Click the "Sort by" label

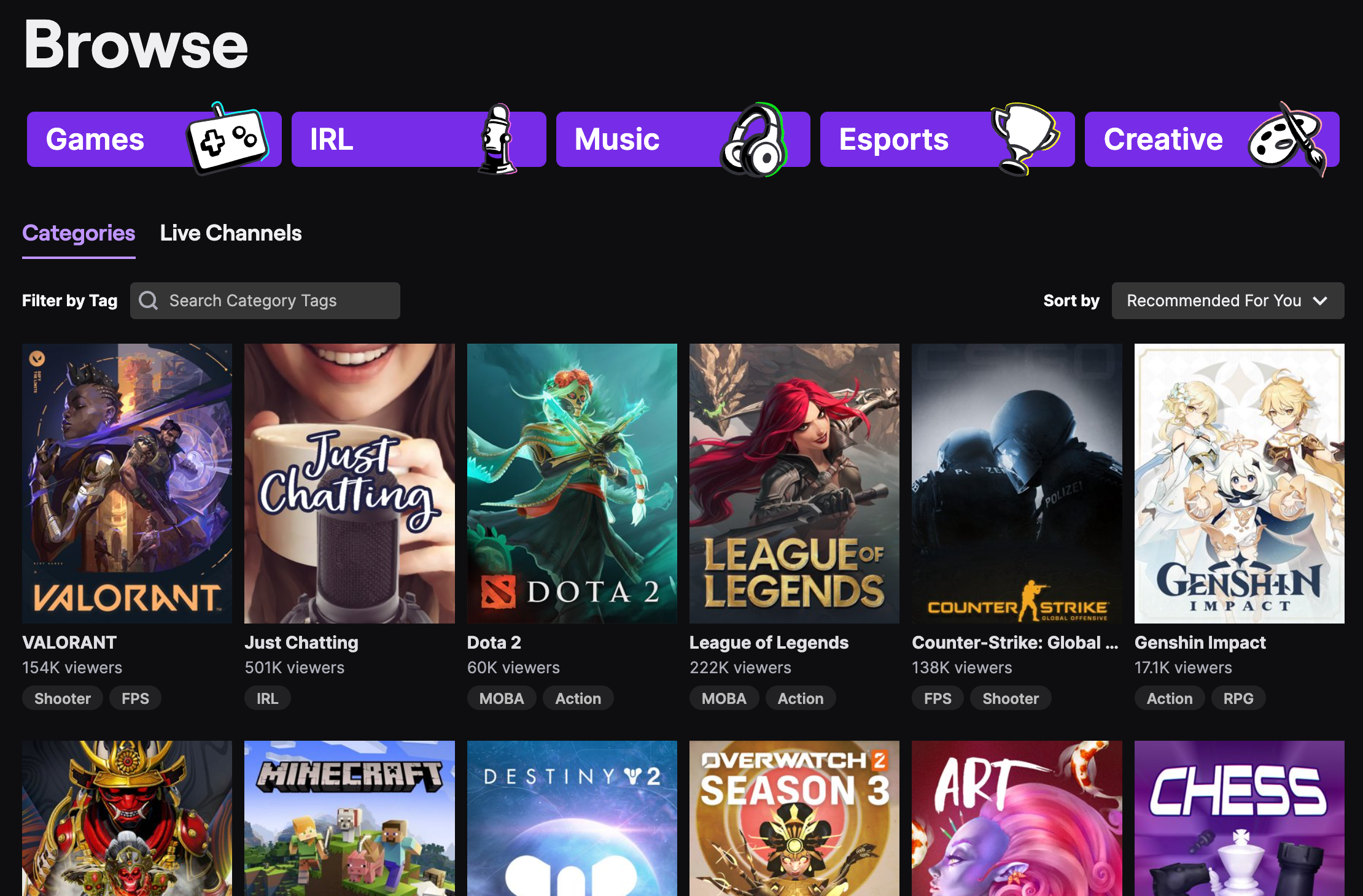pyautogui.click(x=1071, y=301)
